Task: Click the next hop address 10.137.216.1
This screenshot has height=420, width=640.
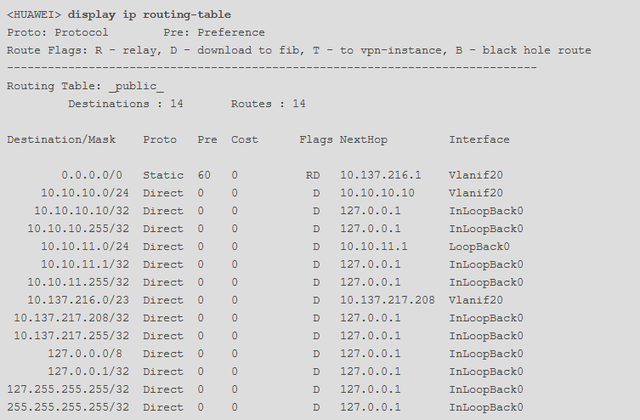Action: [x=381, y=175]
